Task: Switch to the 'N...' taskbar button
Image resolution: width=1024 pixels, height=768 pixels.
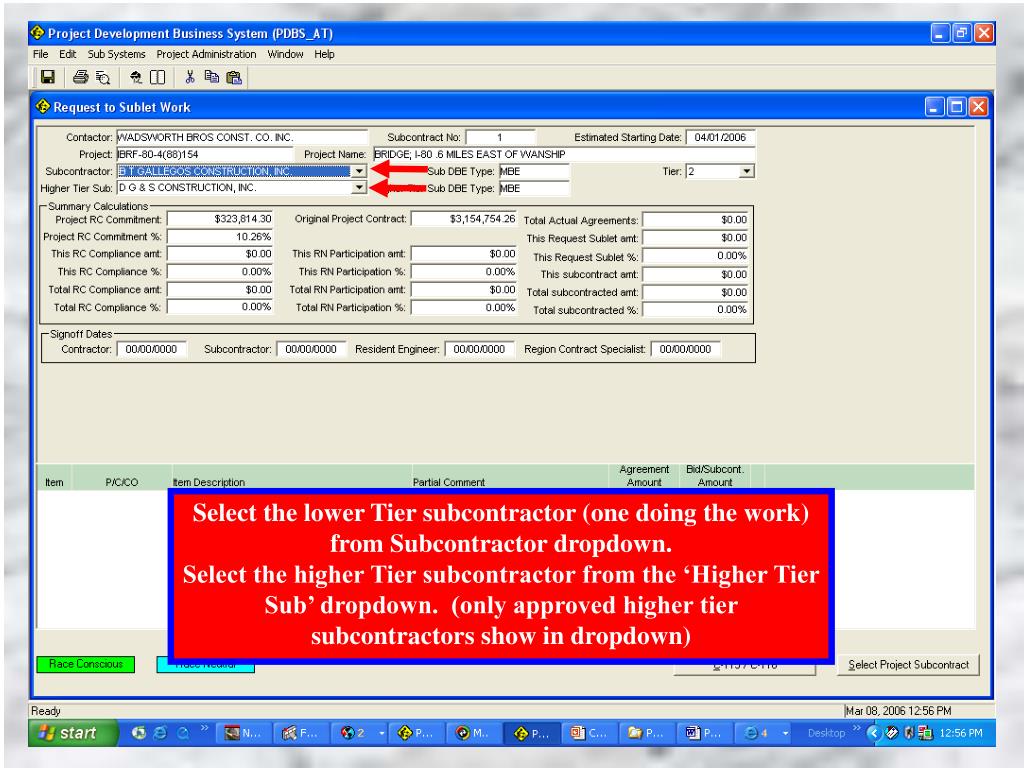Action: pyautogui.click(x=243, y=733)
